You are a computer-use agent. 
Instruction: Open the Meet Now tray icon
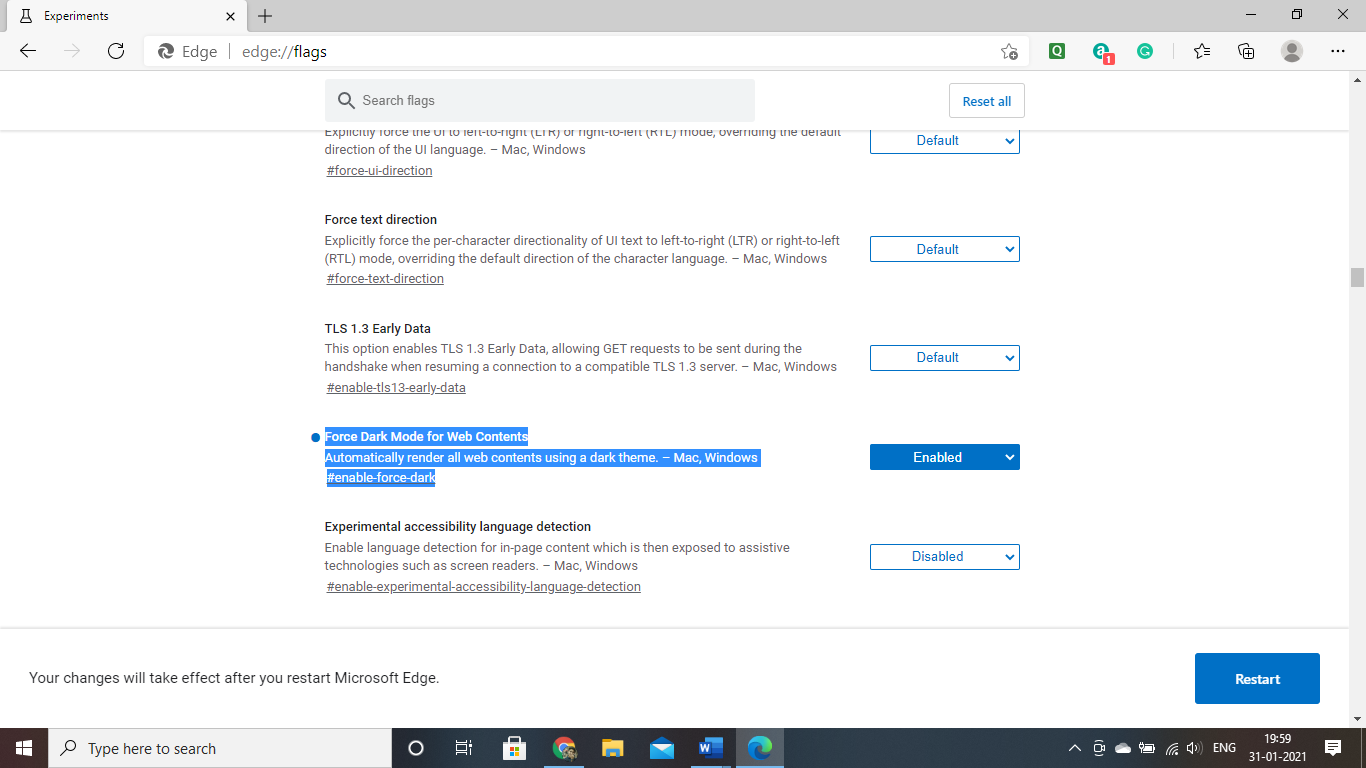(x=1099, y=748)
